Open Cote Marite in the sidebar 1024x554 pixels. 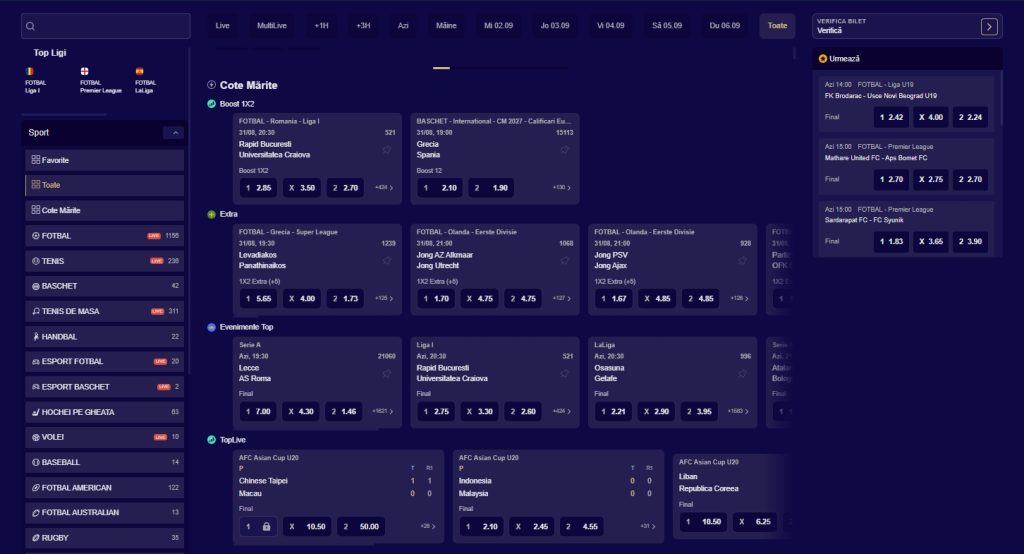tap(104, 210)
